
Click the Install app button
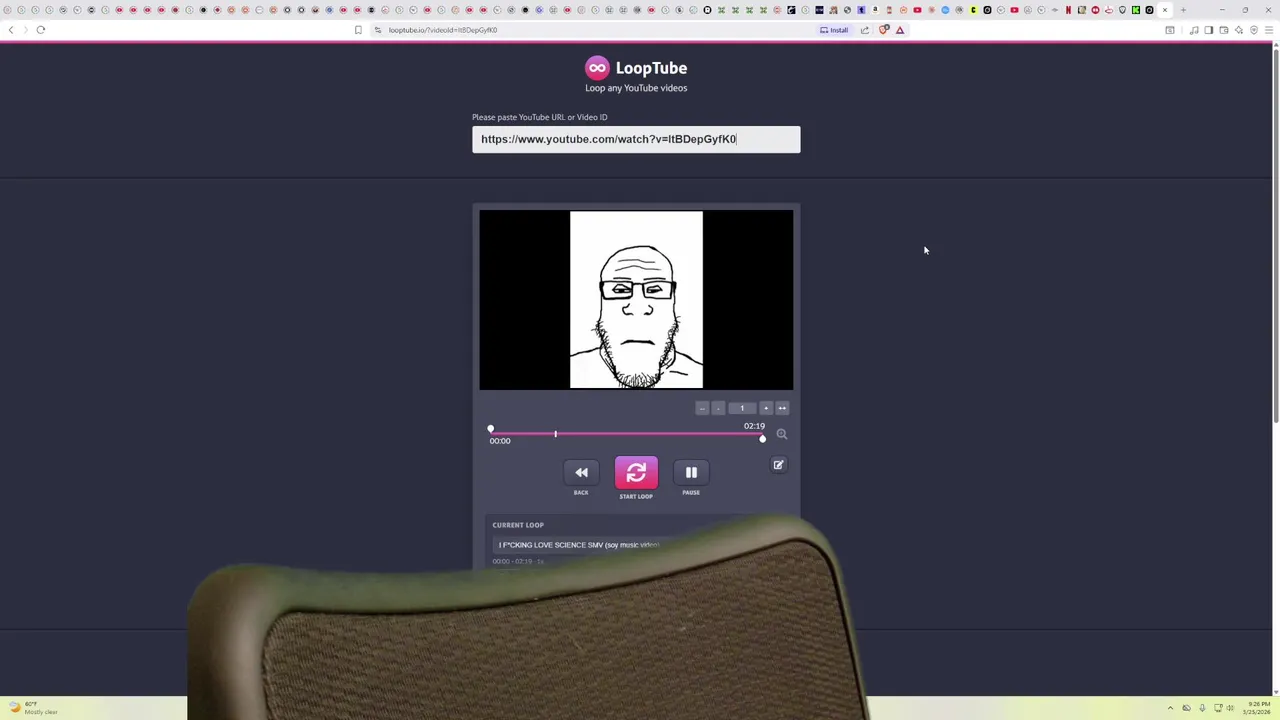tap(834, 30)
